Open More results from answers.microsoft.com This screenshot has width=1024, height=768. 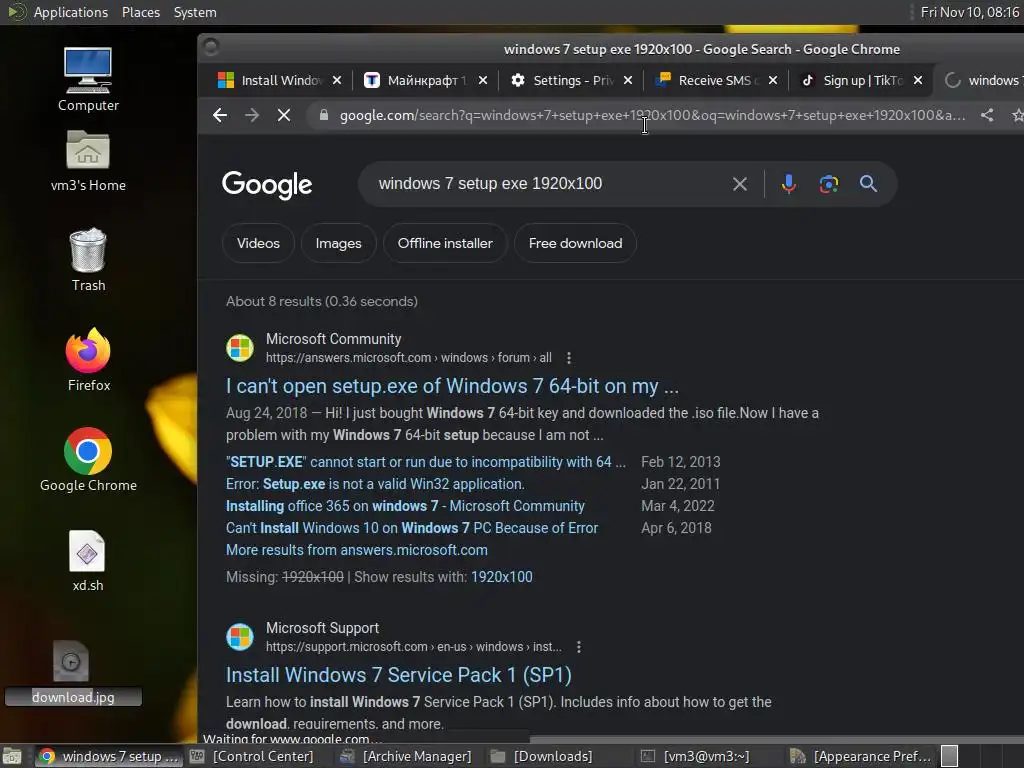[x=357, y=550]
